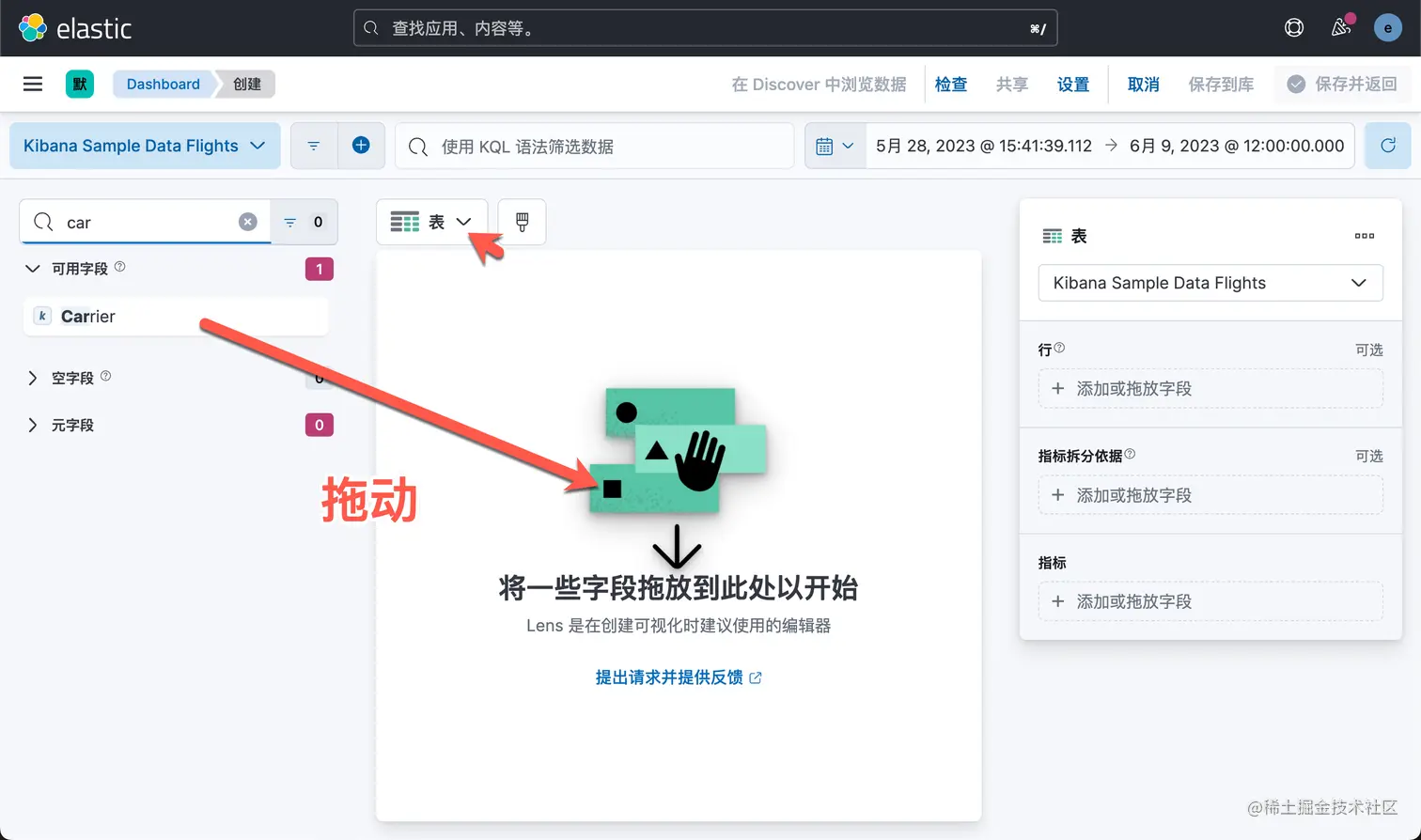Viewport: 1421px width, 840px height.
Task: Focus the KQL query input
Action: tap(594, 146)
